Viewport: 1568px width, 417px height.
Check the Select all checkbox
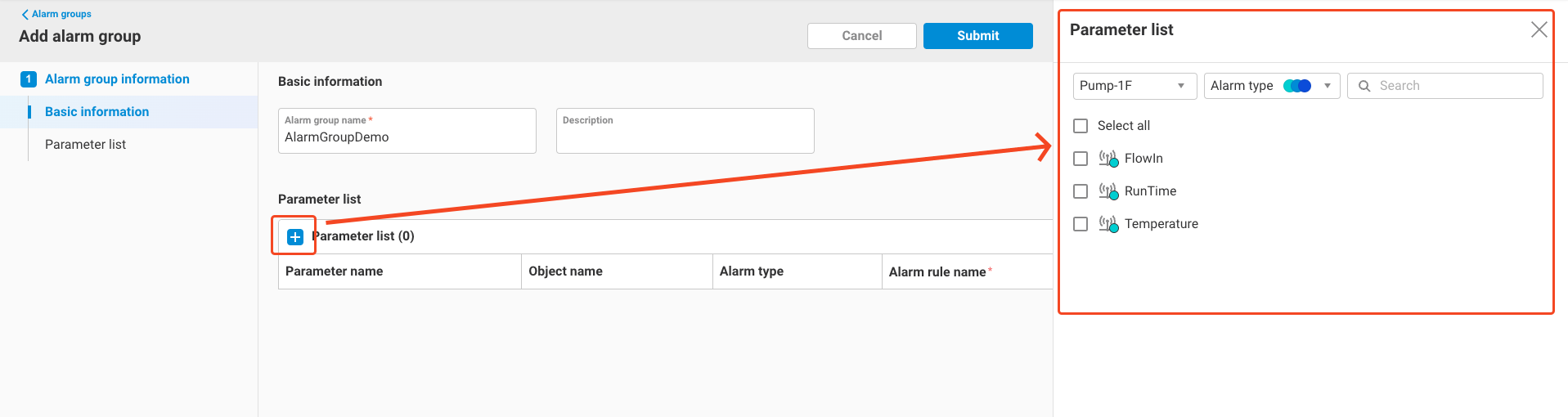(1081, 126)
